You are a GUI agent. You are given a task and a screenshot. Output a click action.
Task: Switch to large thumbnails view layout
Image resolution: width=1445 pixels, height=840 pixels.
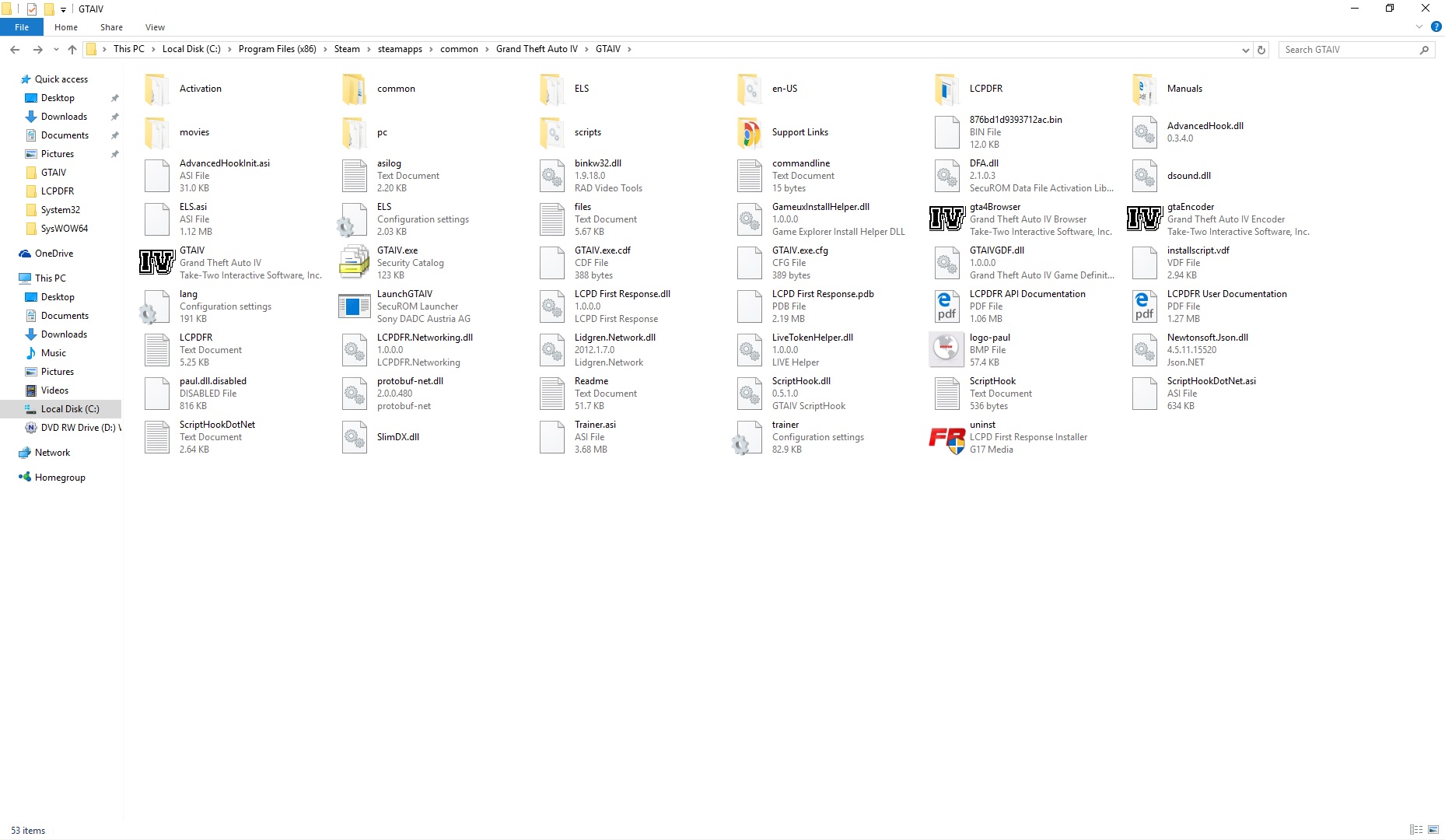1433,830
